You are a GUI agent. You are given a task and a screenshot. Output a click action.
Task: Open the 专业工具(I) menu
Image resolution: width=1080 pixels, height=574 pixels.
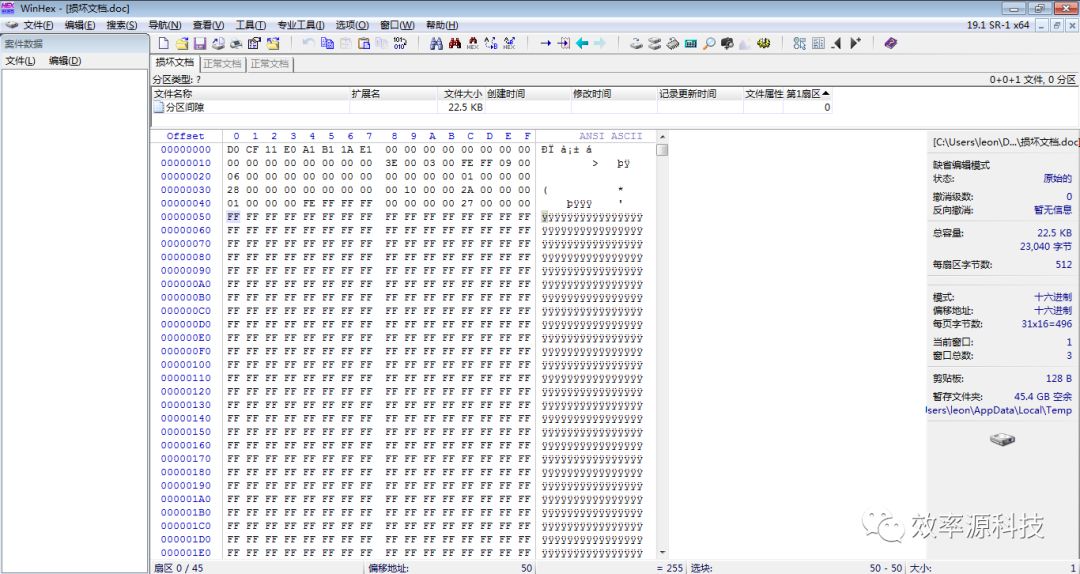[x=300, y=25]
